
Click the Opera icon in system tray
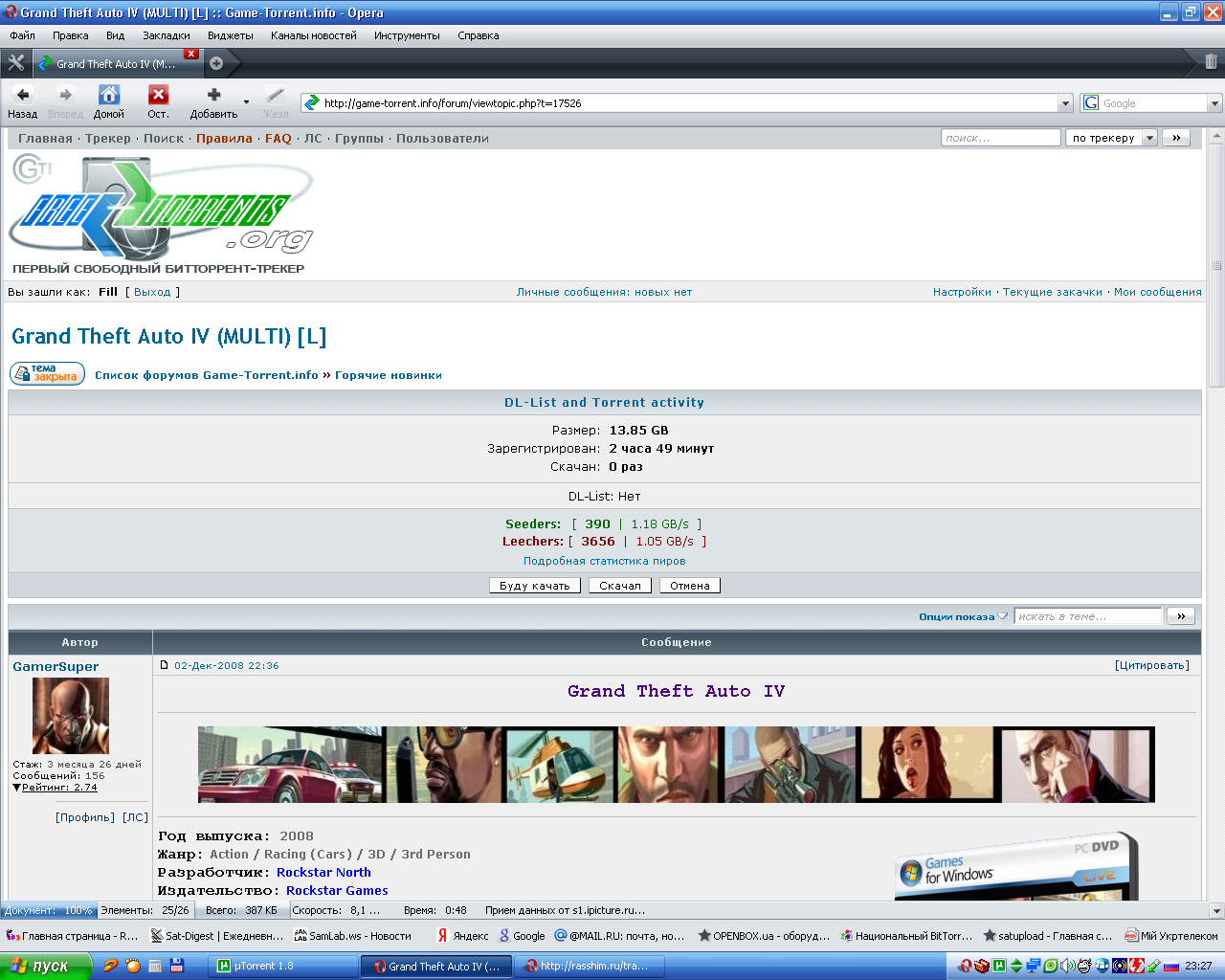pyautogui.click(x=966, y=966)
